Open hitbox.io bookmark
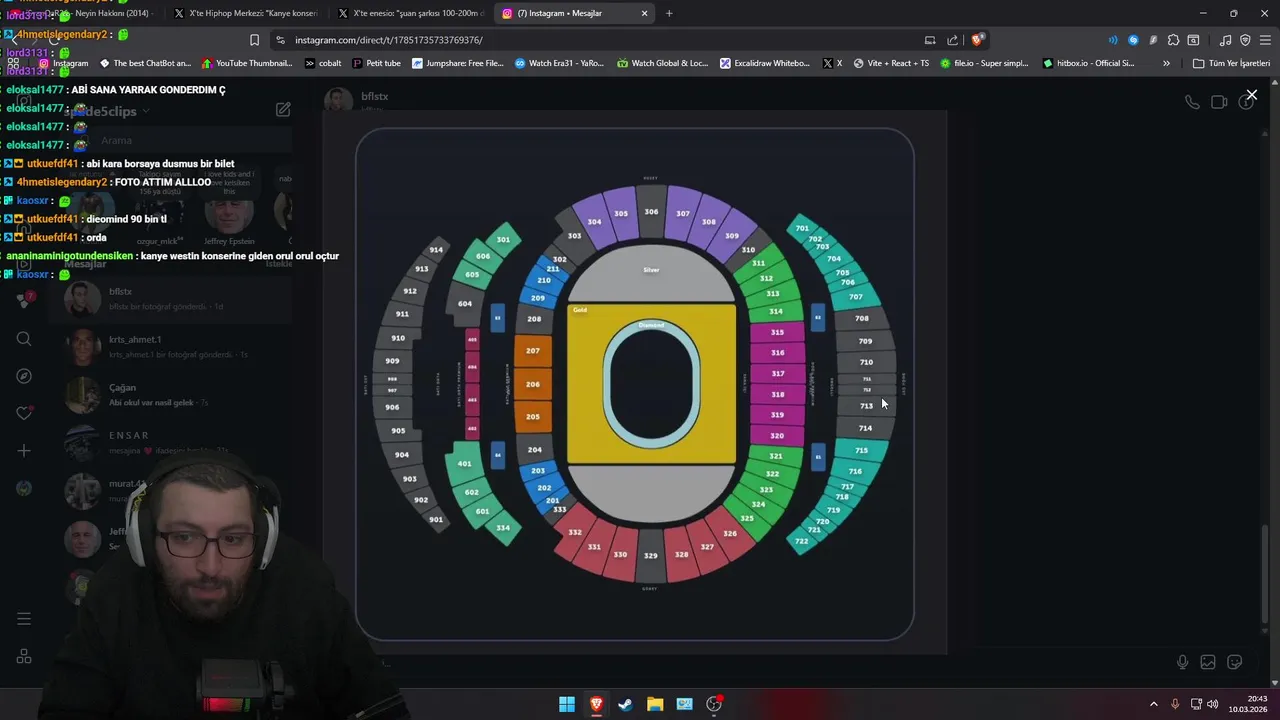Screen dimensions: 1280x720 click(x=1088, y=63)
